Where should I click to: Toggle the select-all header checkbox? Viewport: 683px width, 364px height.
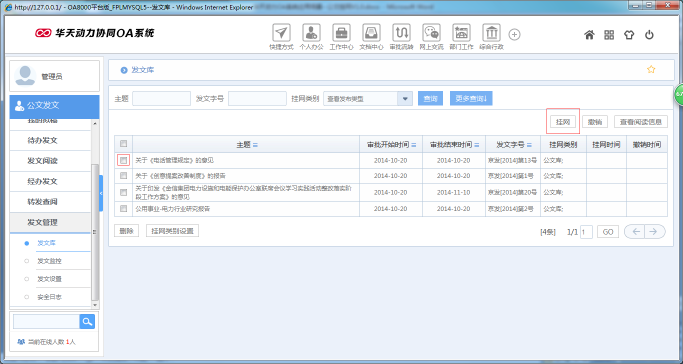pyautogui.click(x=123, y=144)
